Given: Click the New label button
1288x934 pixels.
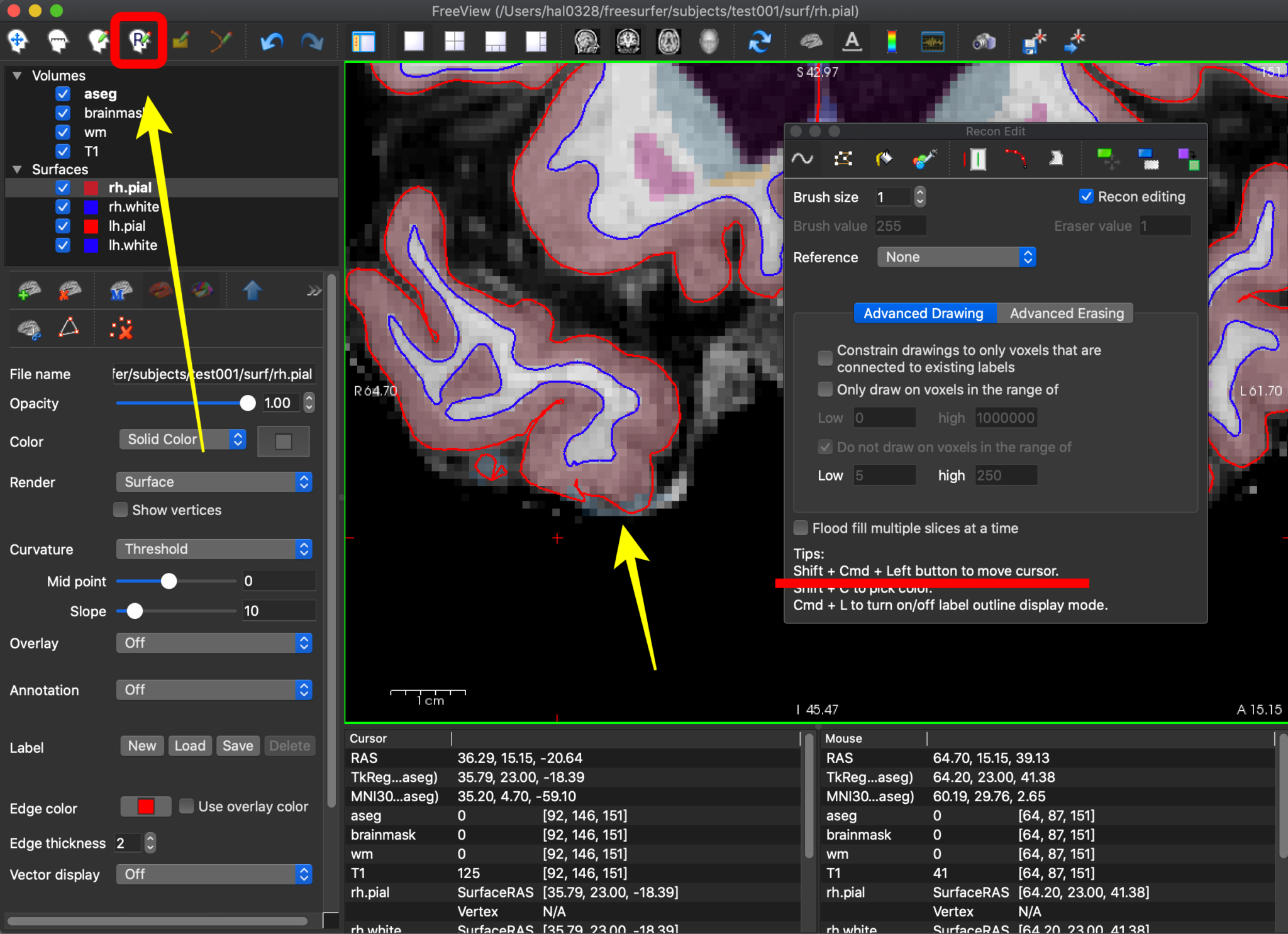Looking at the screenshot, I should tap(142, 746).
